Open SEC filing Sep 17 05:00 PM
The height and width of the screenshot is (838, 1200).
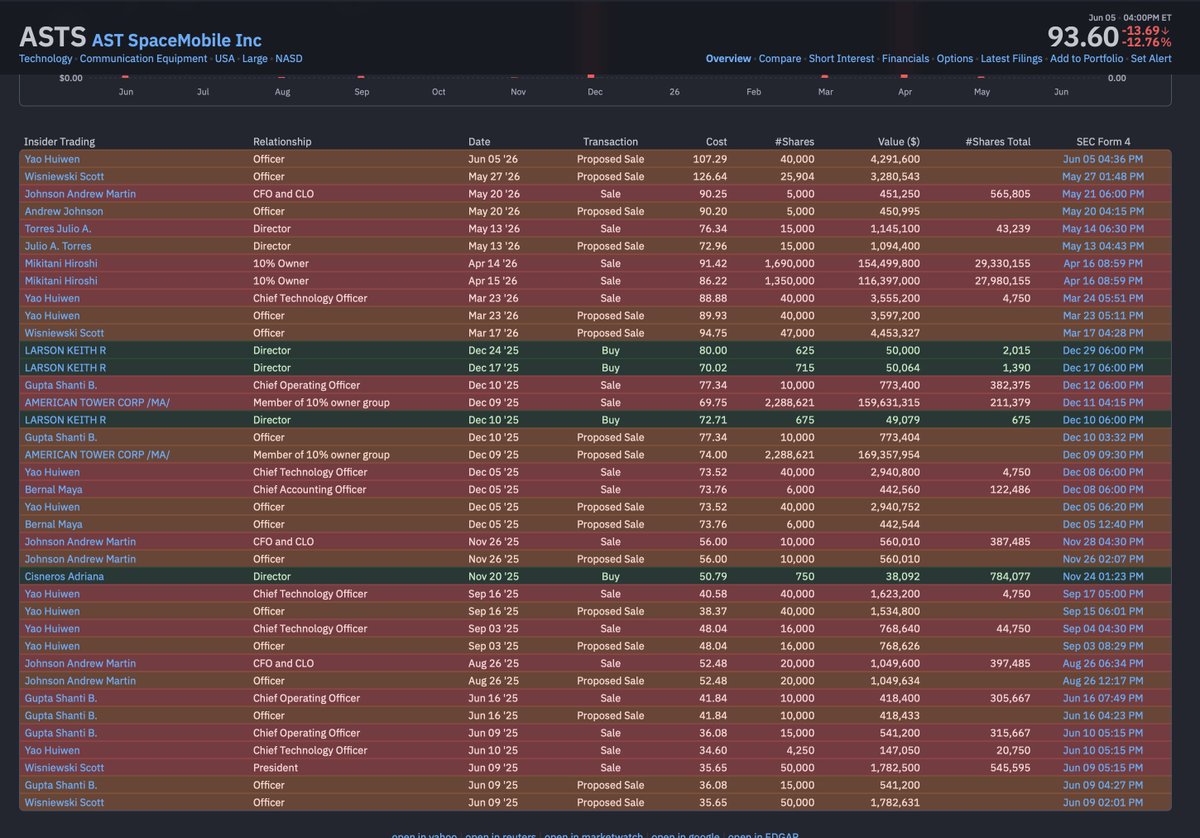click(x=1103, y=594)
